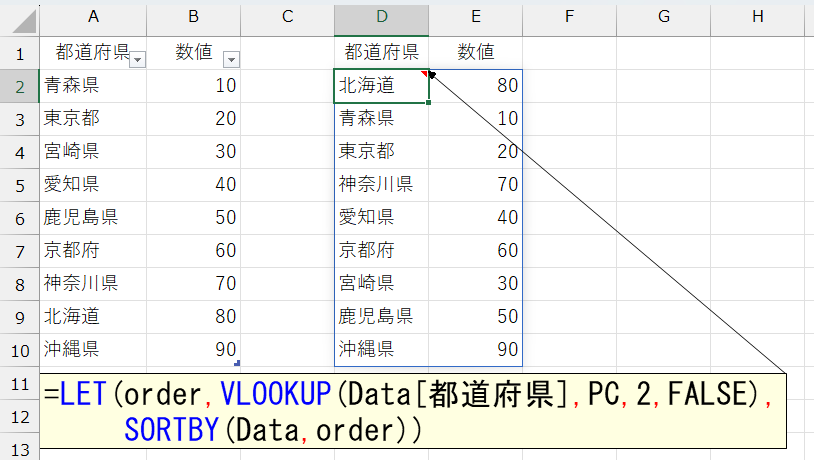Click cell A2 containing 青森県
Viewport: 814px width, 460px height.
tap(93, 86)
